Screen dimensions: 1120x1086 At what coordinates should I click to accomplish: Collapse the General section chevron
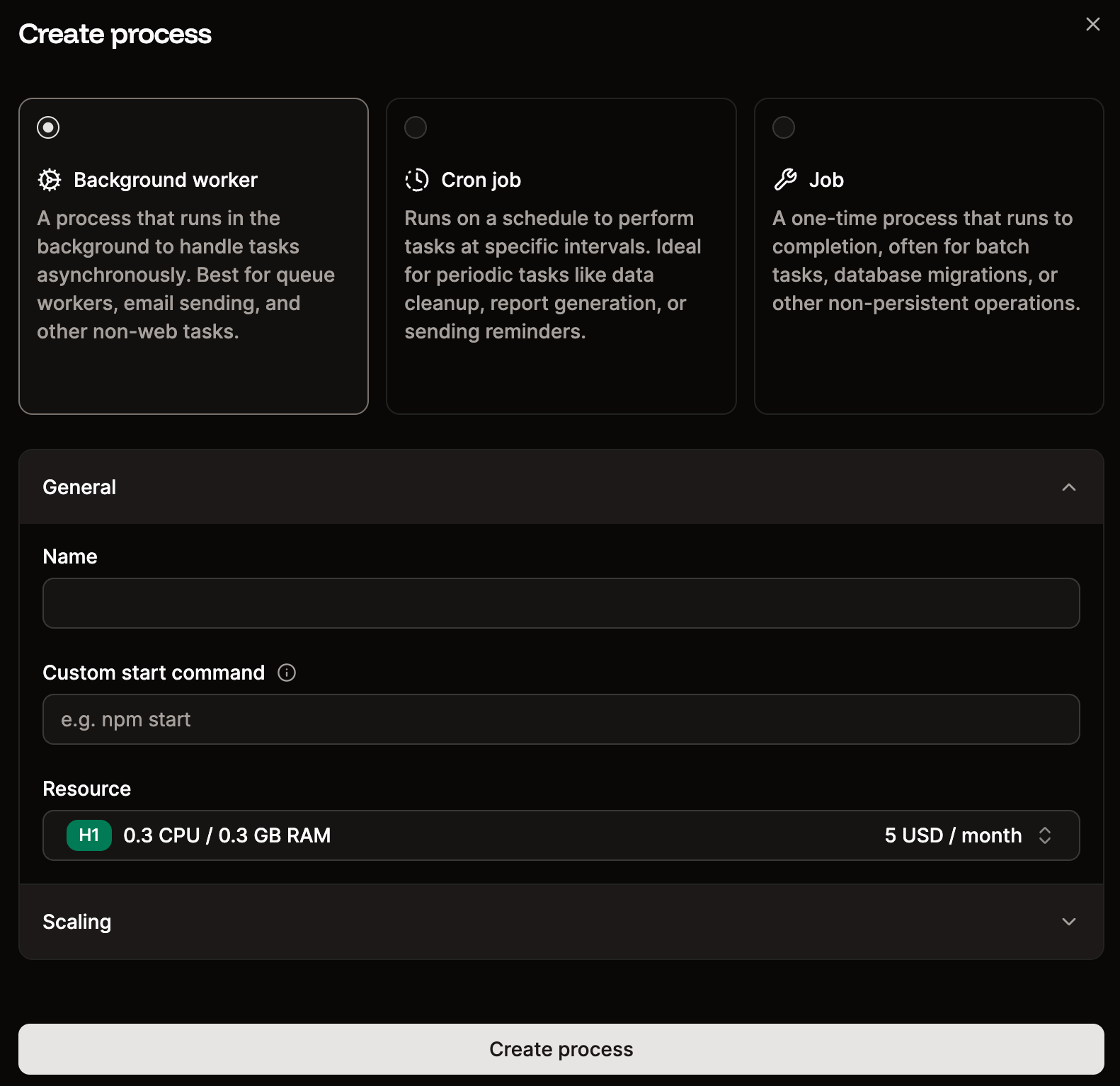pyautogui.click(x=1069, y=487)
